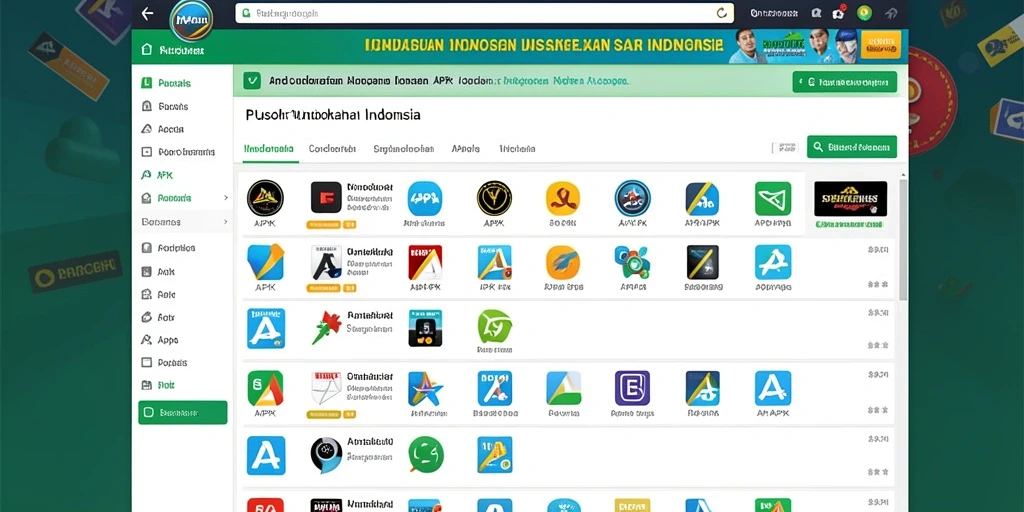
Task: Open the black circle gold Y app
Action: pos(494,199)
